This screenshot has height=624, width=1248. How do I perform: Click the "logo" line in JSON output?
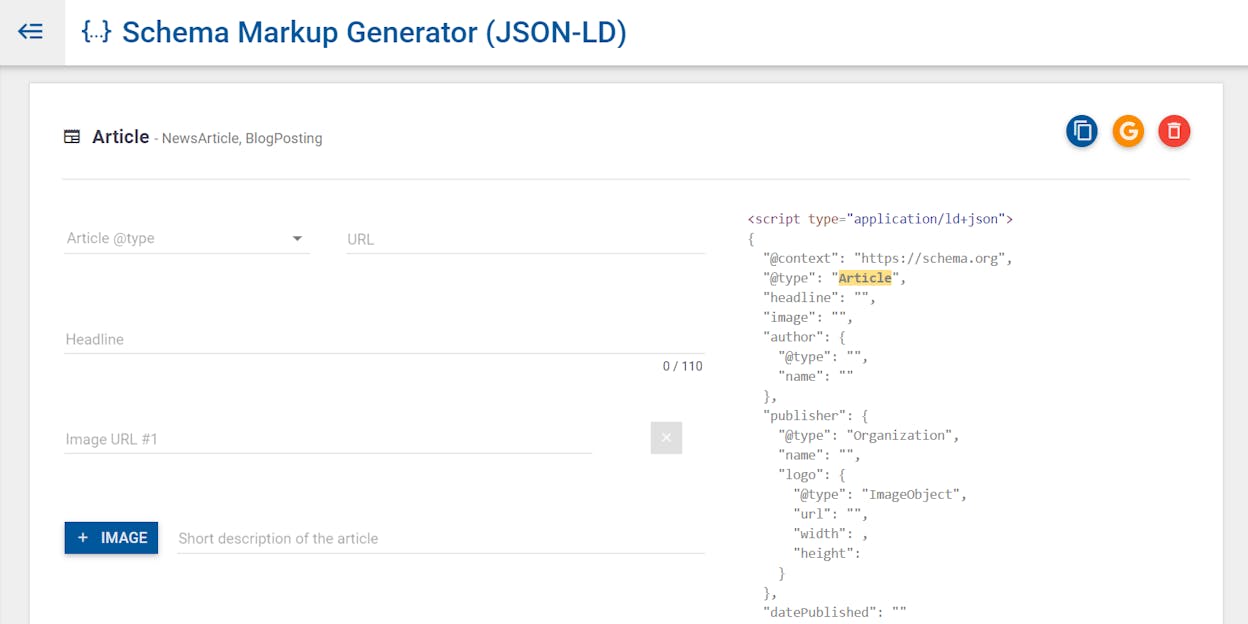click(812, 474)
